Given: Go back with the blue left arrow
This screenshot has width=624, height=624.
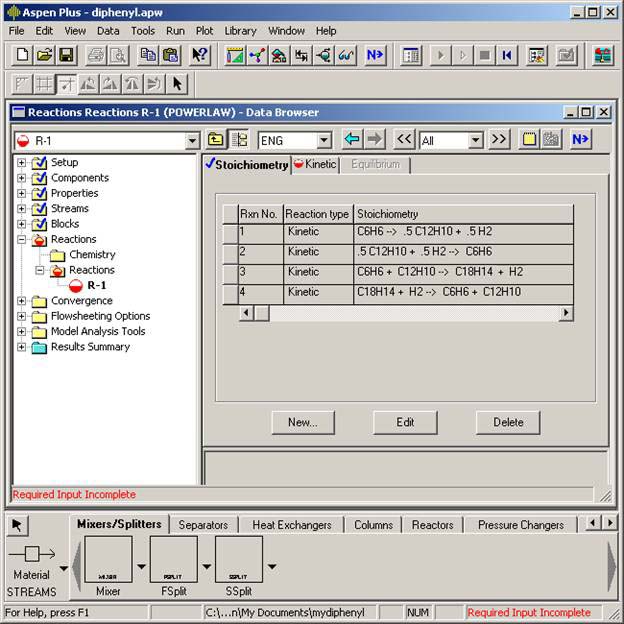Looking at the screenshot, I should [351, 140].
